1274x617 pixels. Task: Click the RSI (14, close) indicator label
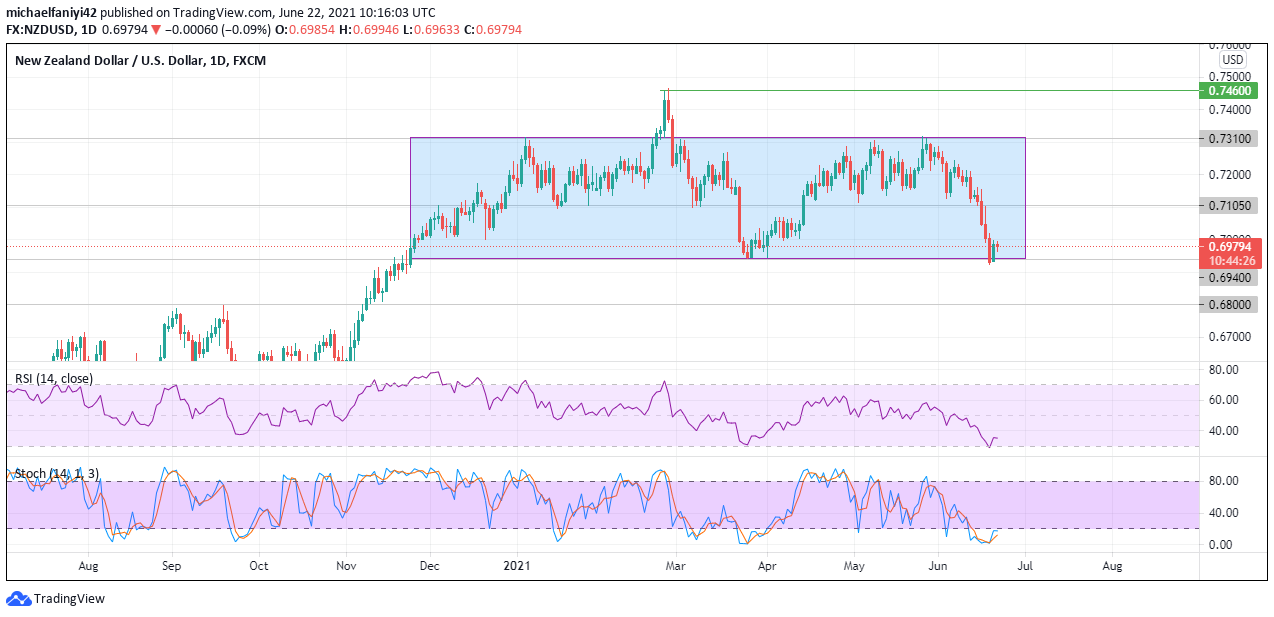click(54, 379)
